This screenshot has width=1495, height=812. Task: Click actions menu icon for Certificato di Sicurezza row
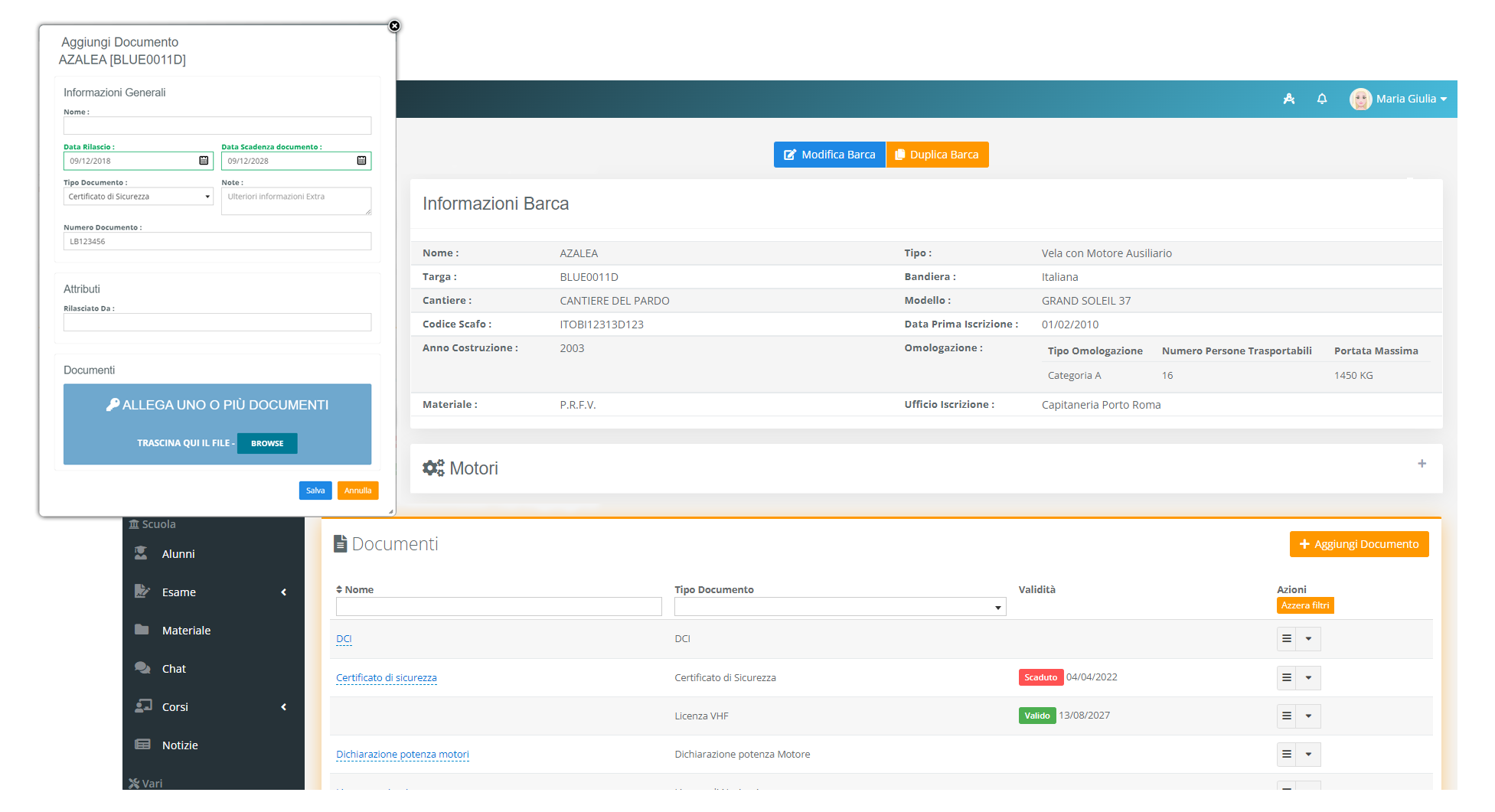pos(1287,678)
